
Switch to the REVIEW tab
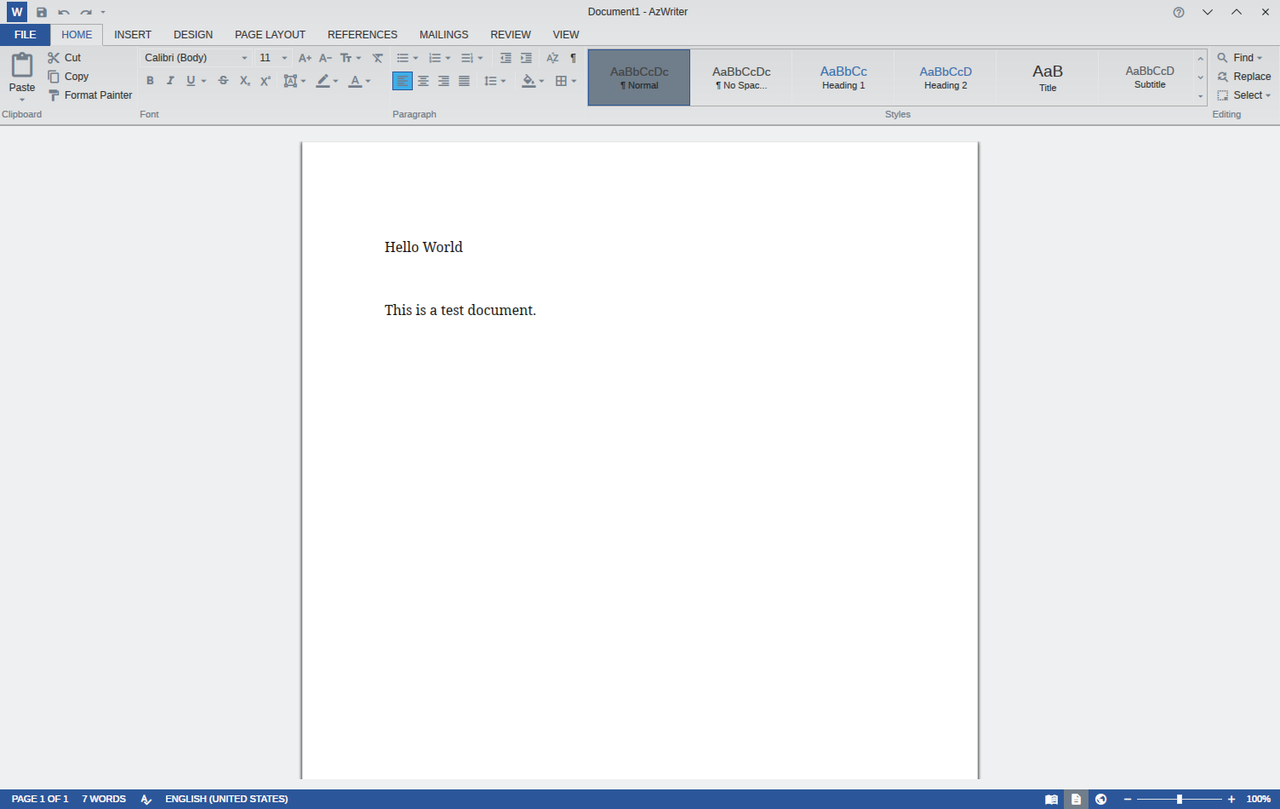(511, 35)
